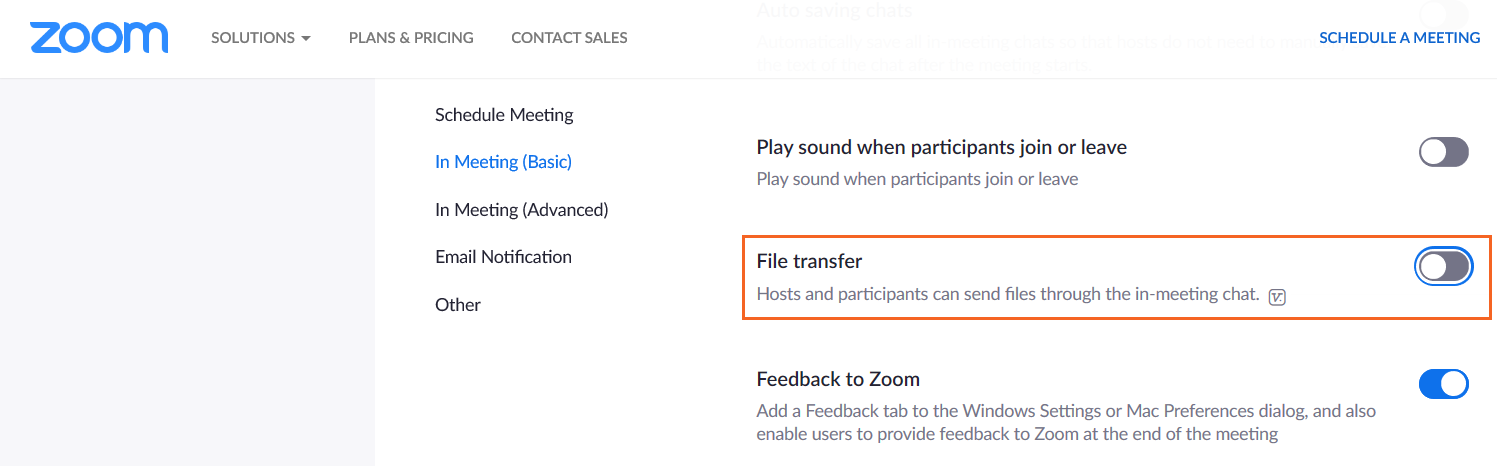Select Schedule Meeting in settings sidebar
The height and width of the screenshot is (466, 1497).
[x=504, y=115]
